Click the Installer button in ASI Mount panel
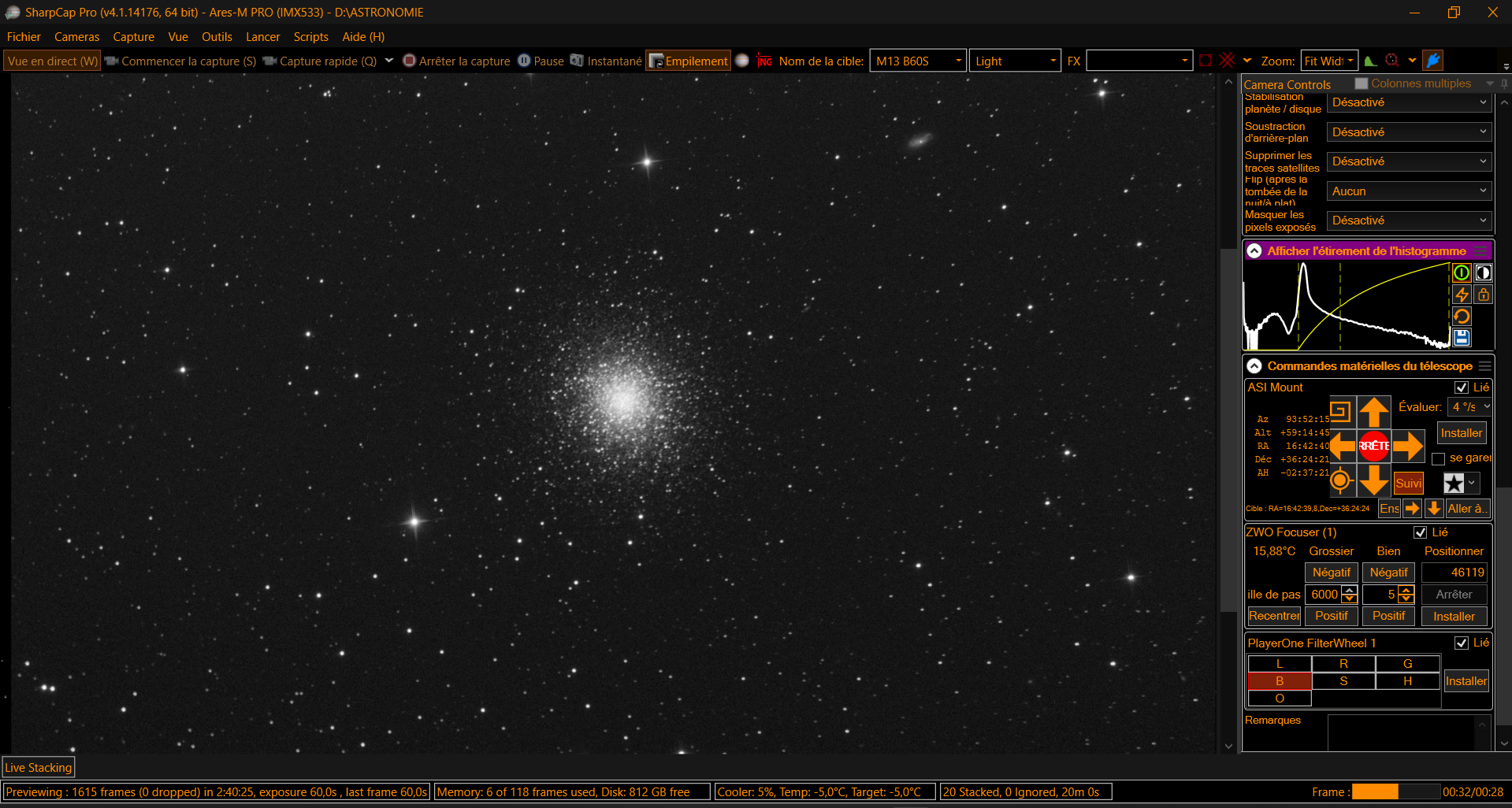 click(x=1462, y=433)
